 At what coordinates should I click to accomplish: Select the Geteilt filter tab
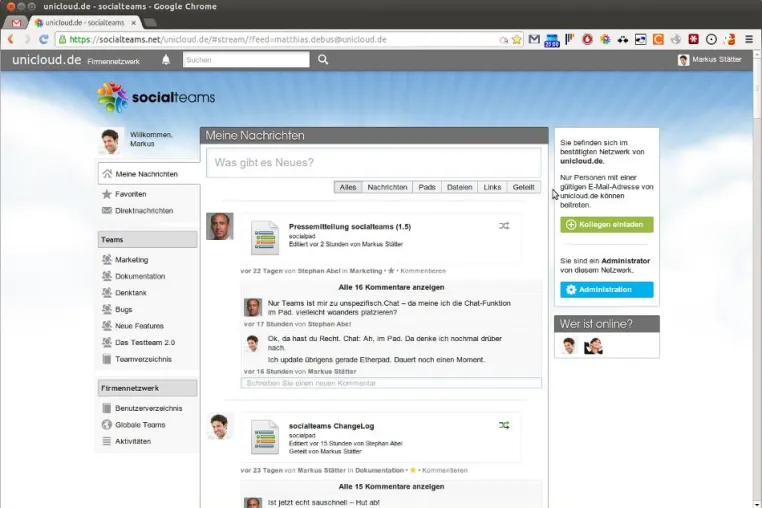coord(523,187)
